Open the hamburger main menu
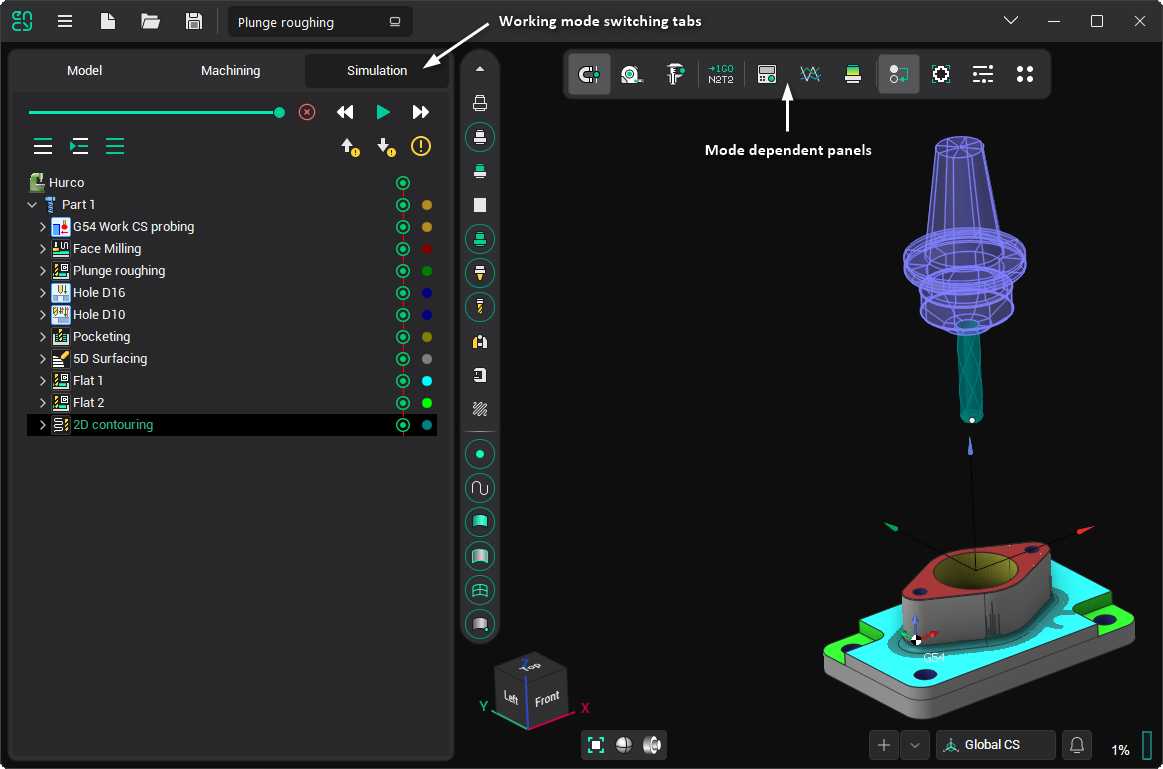 coord(65,21)
